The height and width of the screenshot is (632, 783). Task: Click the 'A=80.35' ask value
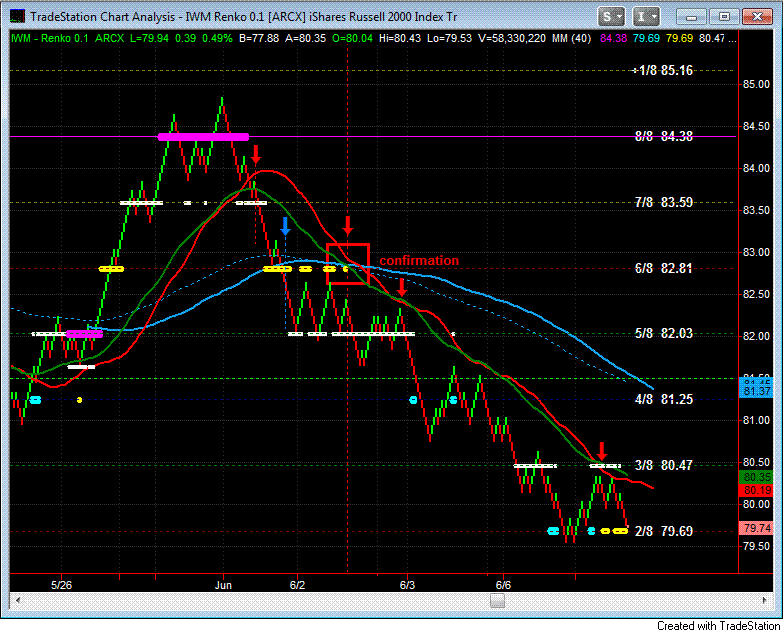[306, 38]
